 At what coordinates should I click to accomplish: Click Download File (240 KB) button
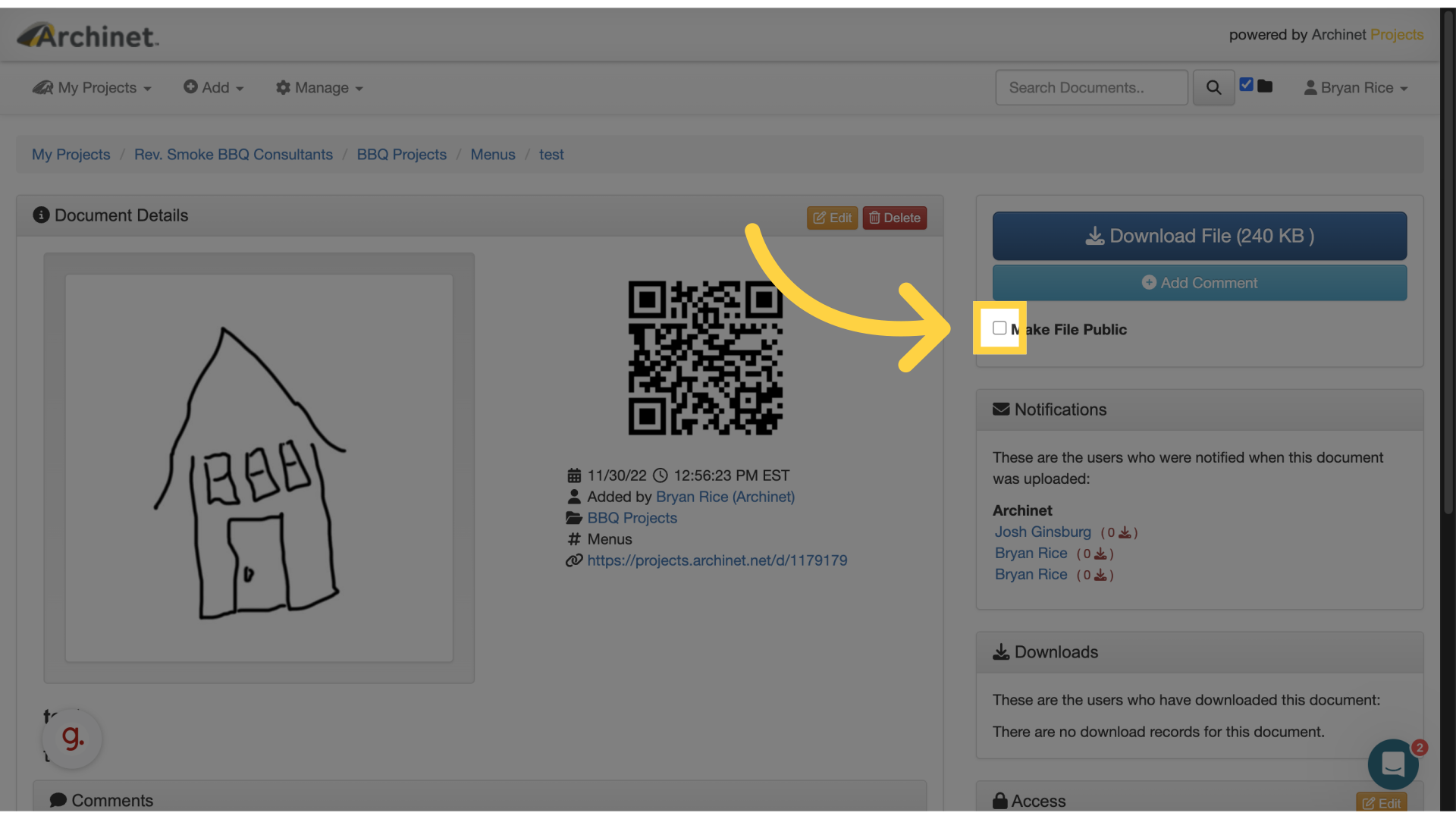pyautogui.click(x=1199, y=236)
